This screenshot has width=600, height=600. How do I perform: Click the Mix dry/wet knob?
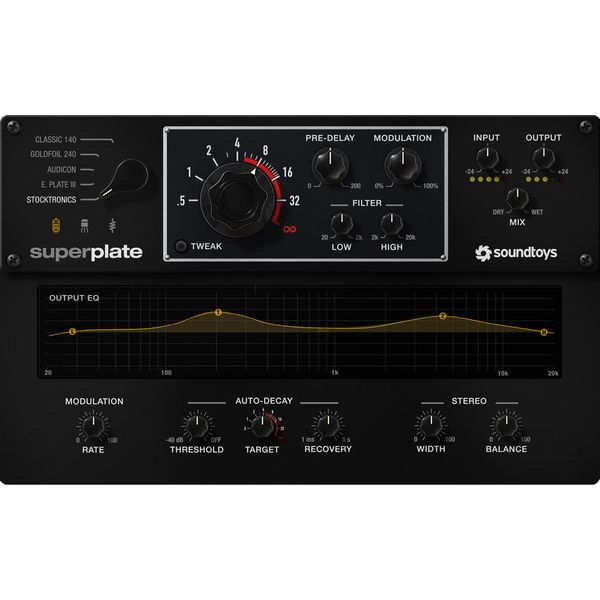(x=517, y=199)
